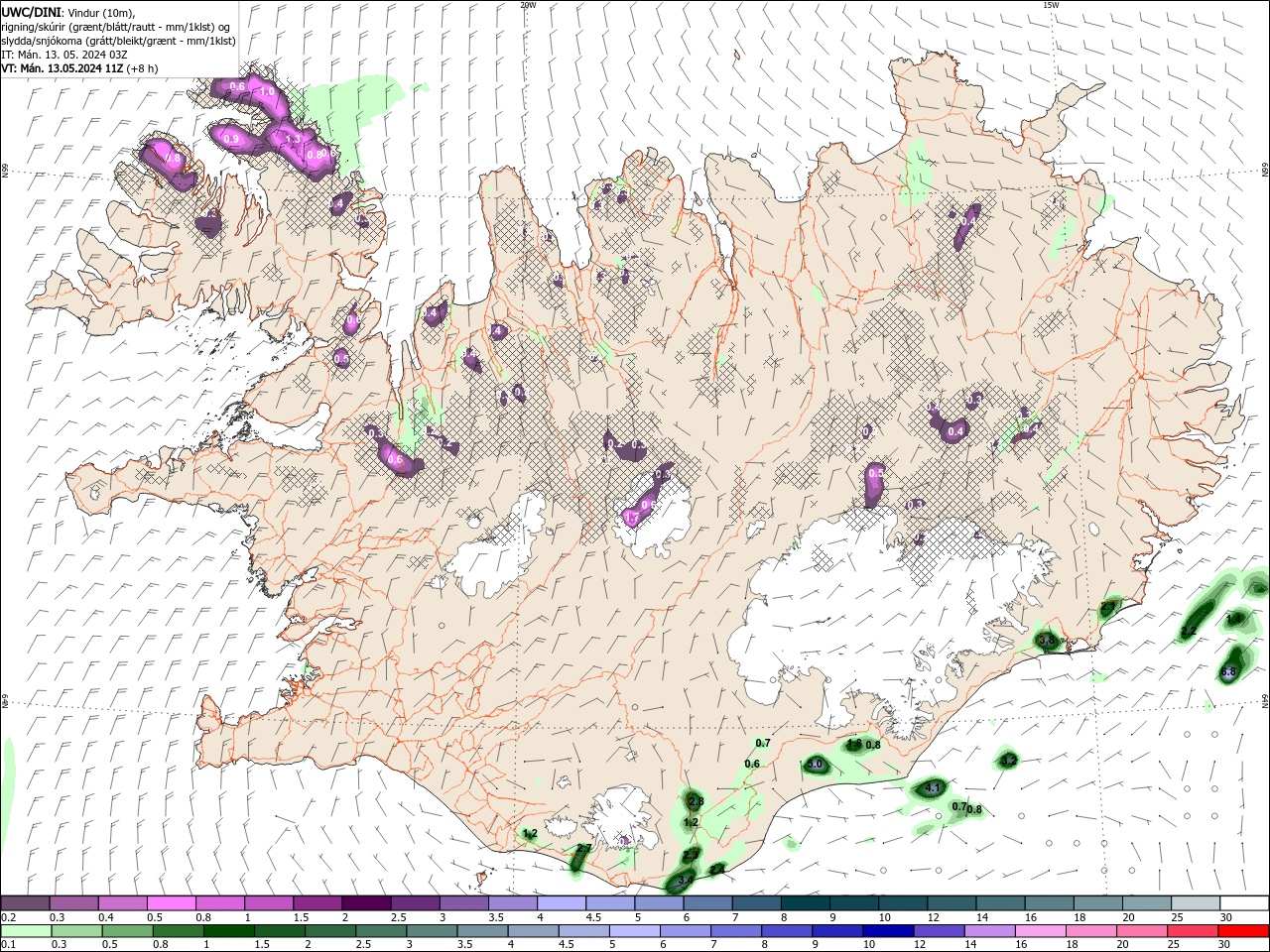
Task: Click the violet 12 swatch in lower legend
Action: coord(938,931)
